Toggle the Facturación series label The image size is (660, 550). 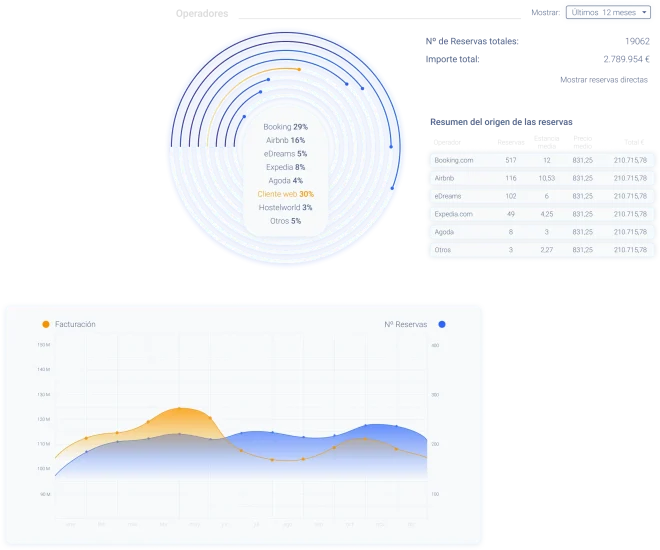pyautogui.click(x=75, y=324)
